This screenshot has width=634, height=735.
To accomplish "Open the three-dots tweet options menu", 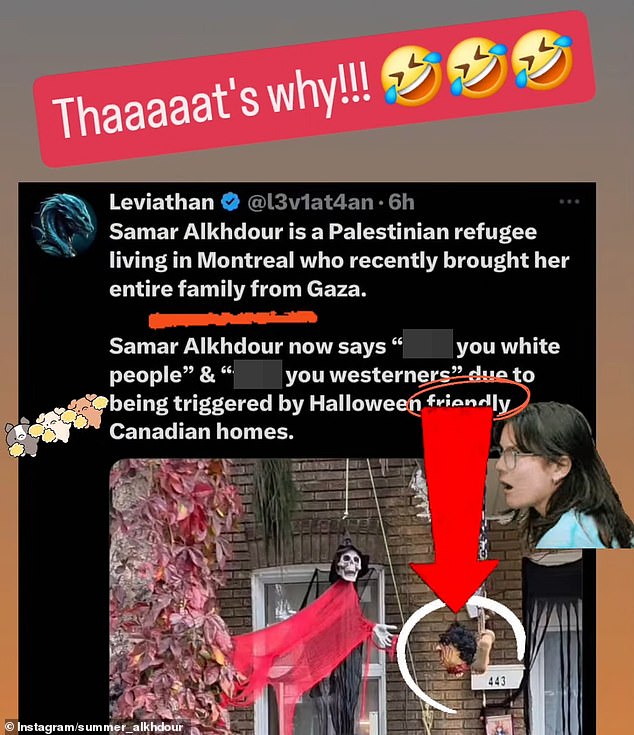I will 569,202.
